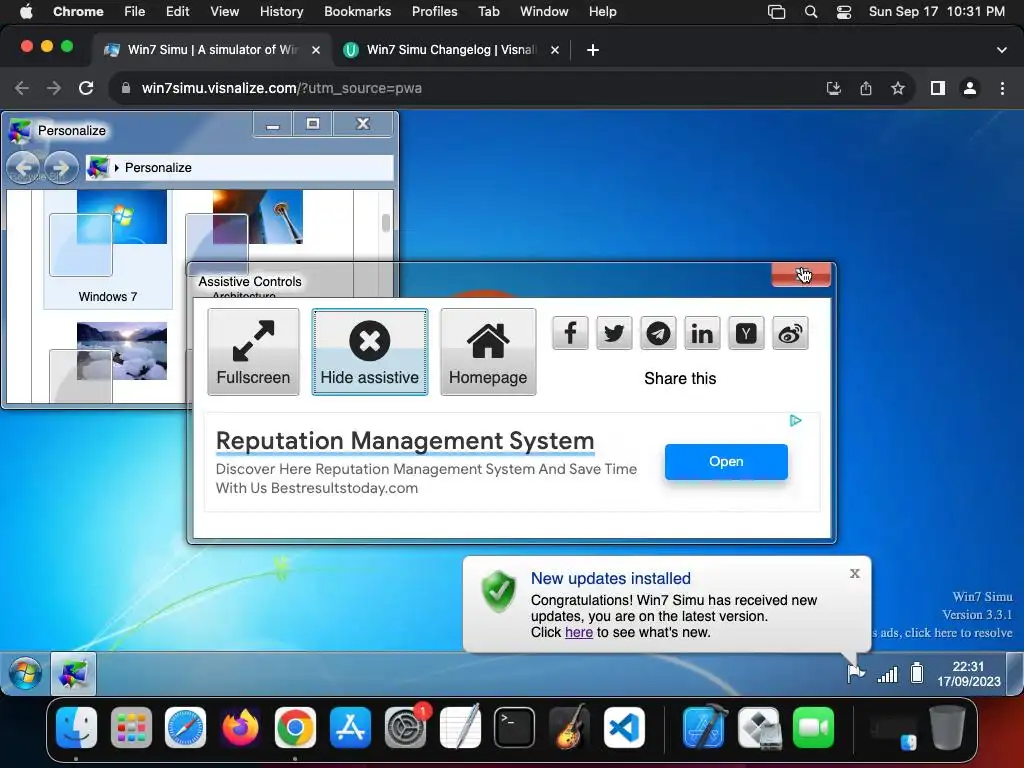Select the Win7 Simu browser tab

point(212,50)
